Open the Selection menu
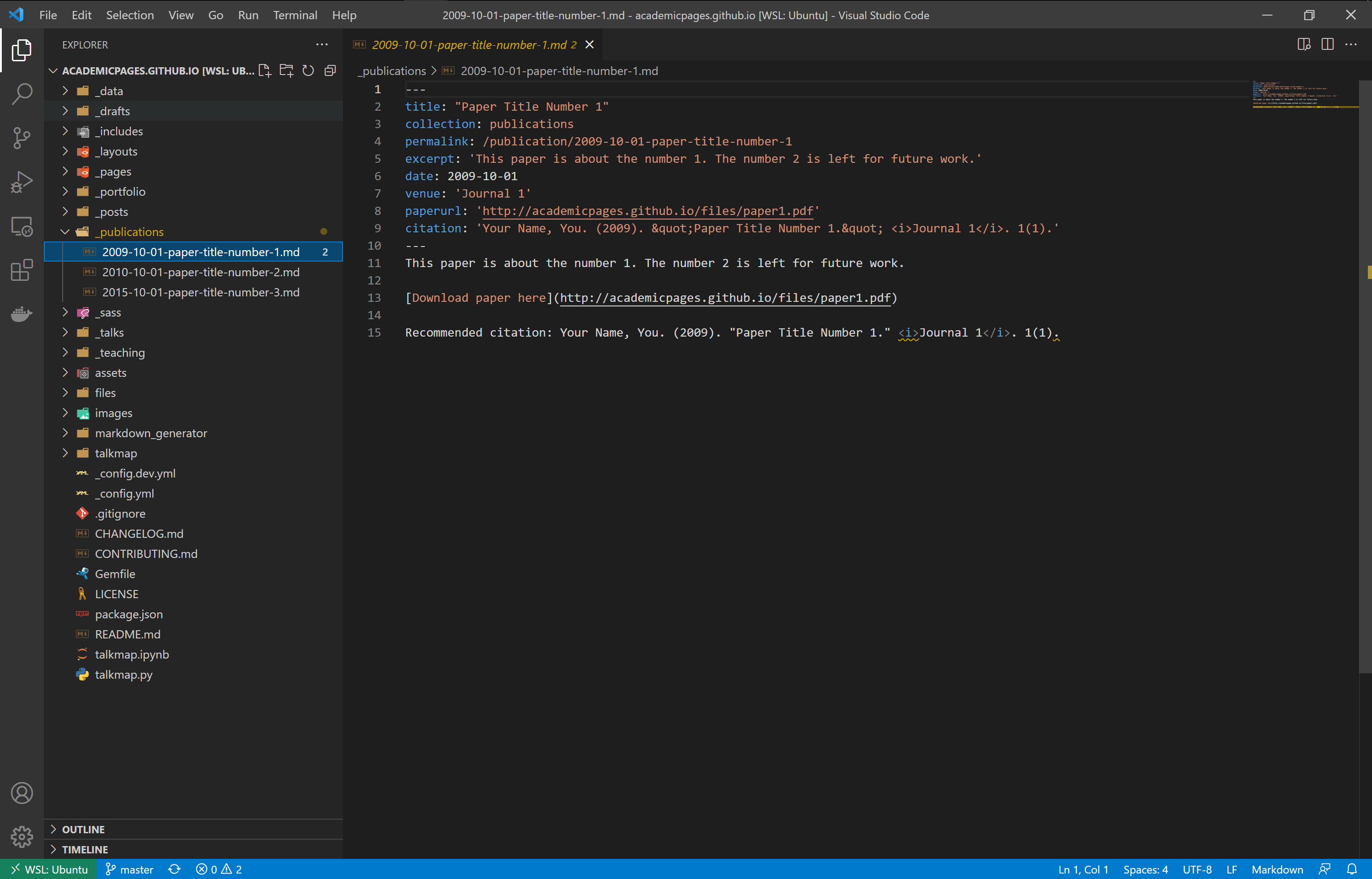The image size is (1372, 879). (x=129, y=16)
